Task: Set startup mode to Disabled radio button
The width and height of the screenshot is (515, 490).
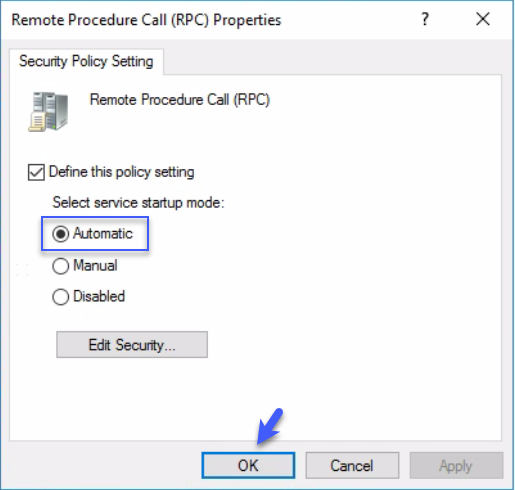Action: 60,297
